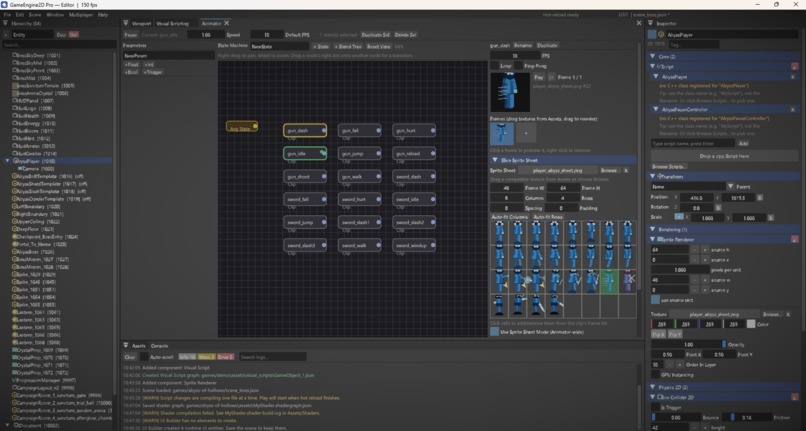Click the gun_shoot node's transition dot

tap(324, 176)
